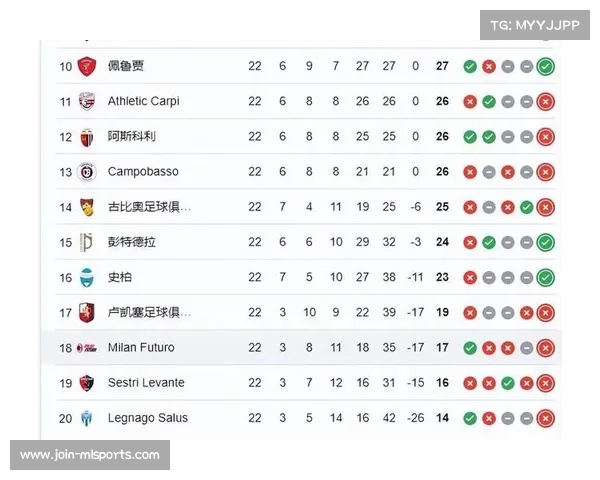Click Athletic Carpi's 26 points value

point(442,101)
